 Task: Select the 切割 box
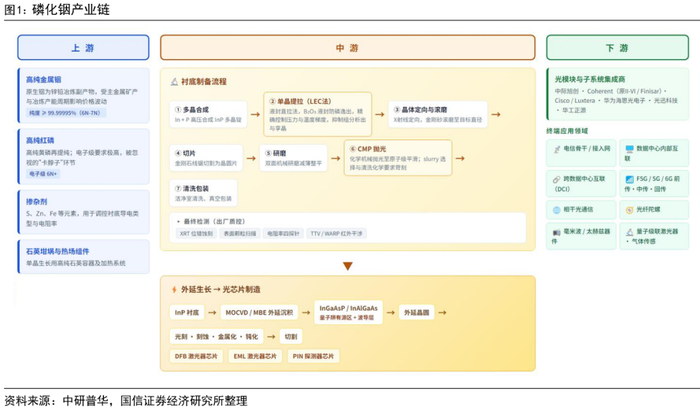pyautogui.click(x=291, y=336)
